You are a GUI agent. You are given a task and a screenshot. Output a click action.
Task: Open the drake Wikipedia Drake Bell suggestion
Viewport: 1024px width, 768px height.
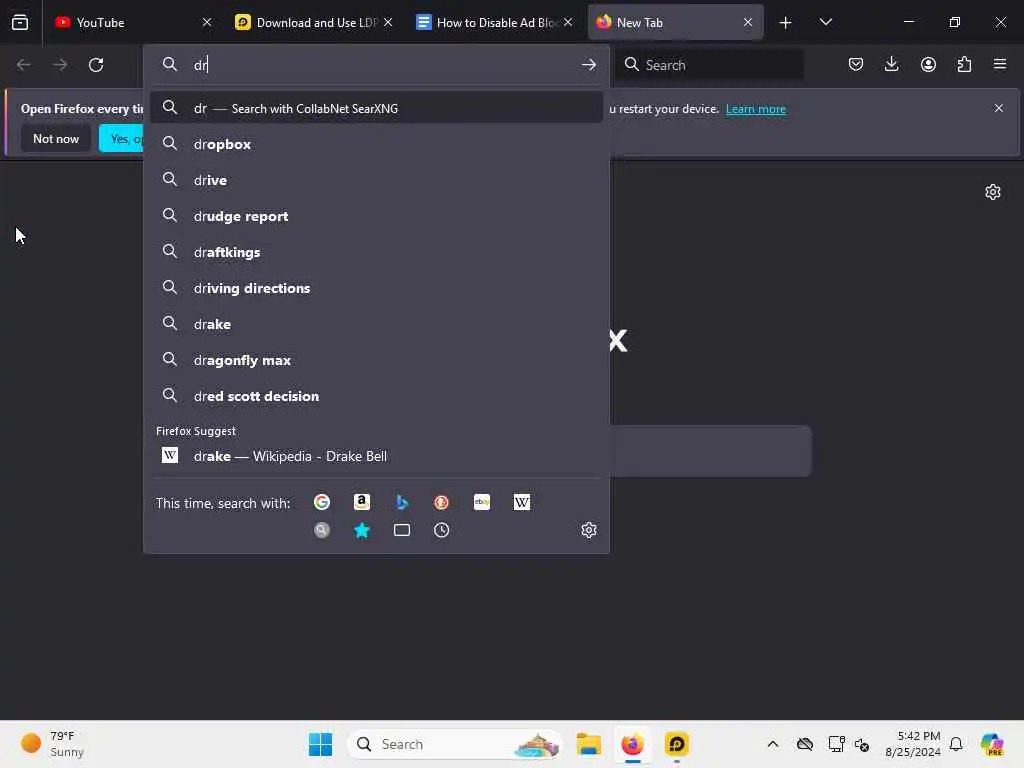click(x=376, y=456)
